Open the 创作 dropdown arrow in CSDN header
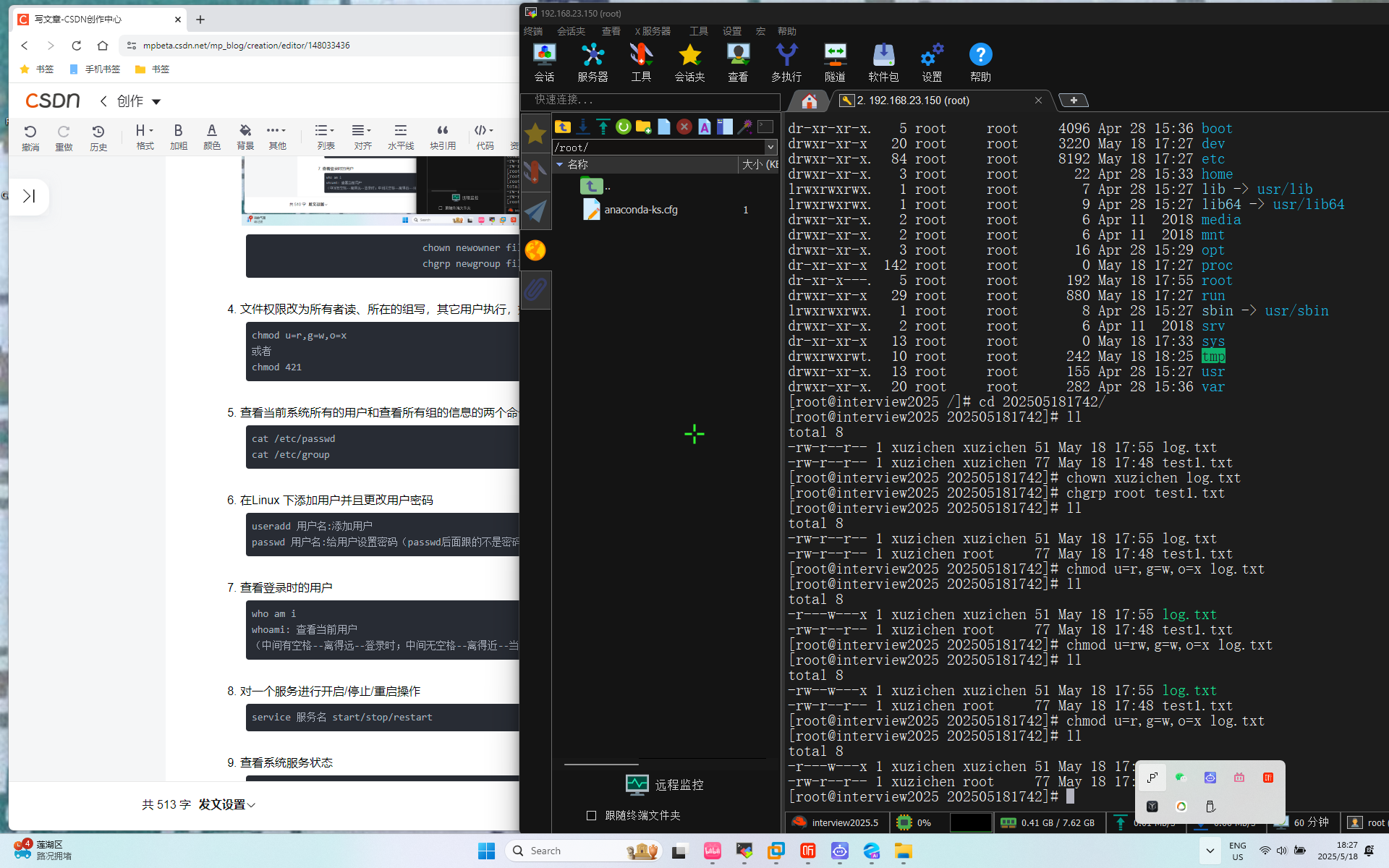The height and width of the screenshot is (868, 1389). point(156,101)
